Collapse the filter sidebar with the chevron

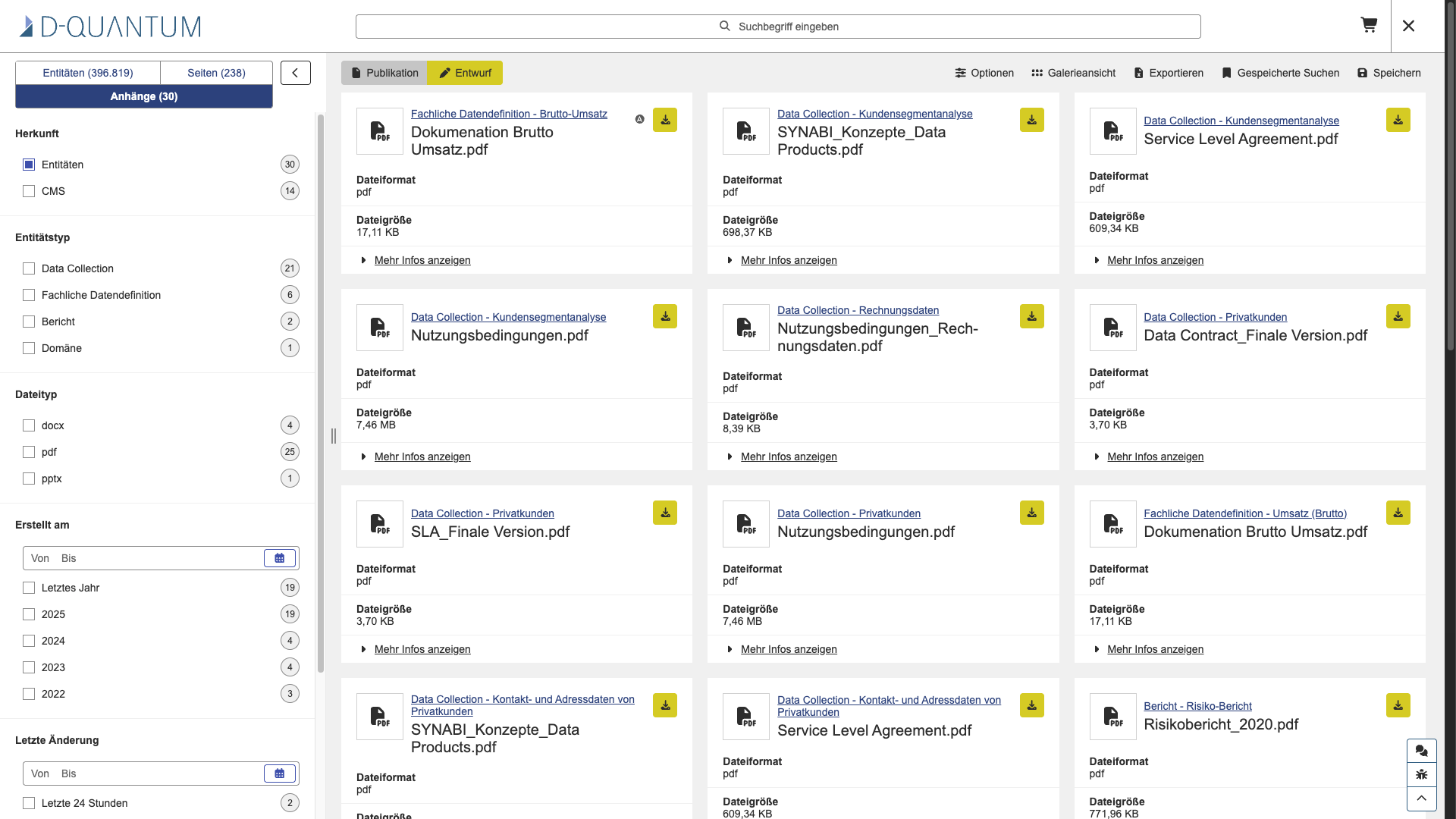point(296,73)
